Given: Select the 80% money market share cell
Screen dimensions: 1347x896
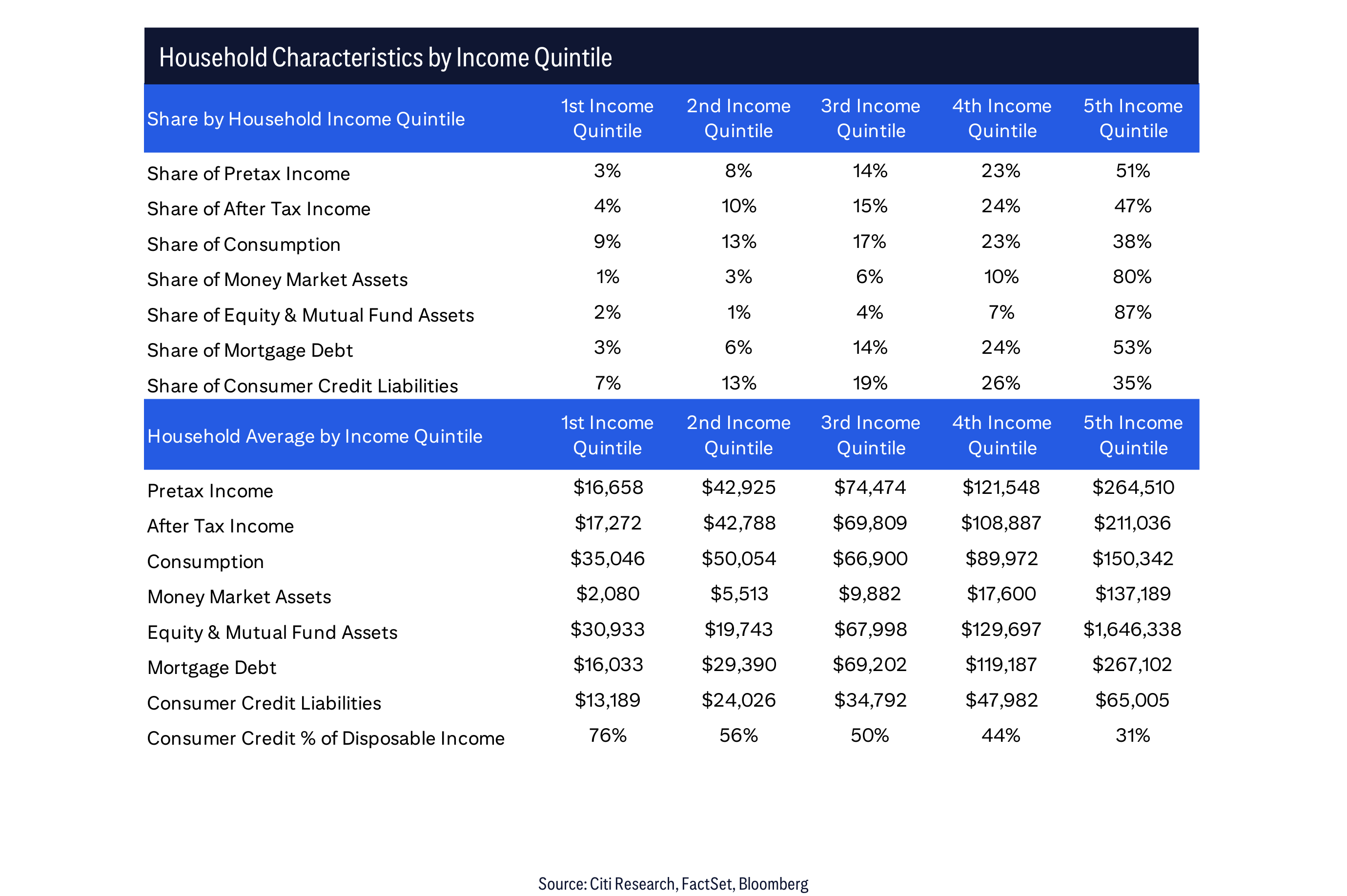Looking at the screenshot, I should point(1132,277).
